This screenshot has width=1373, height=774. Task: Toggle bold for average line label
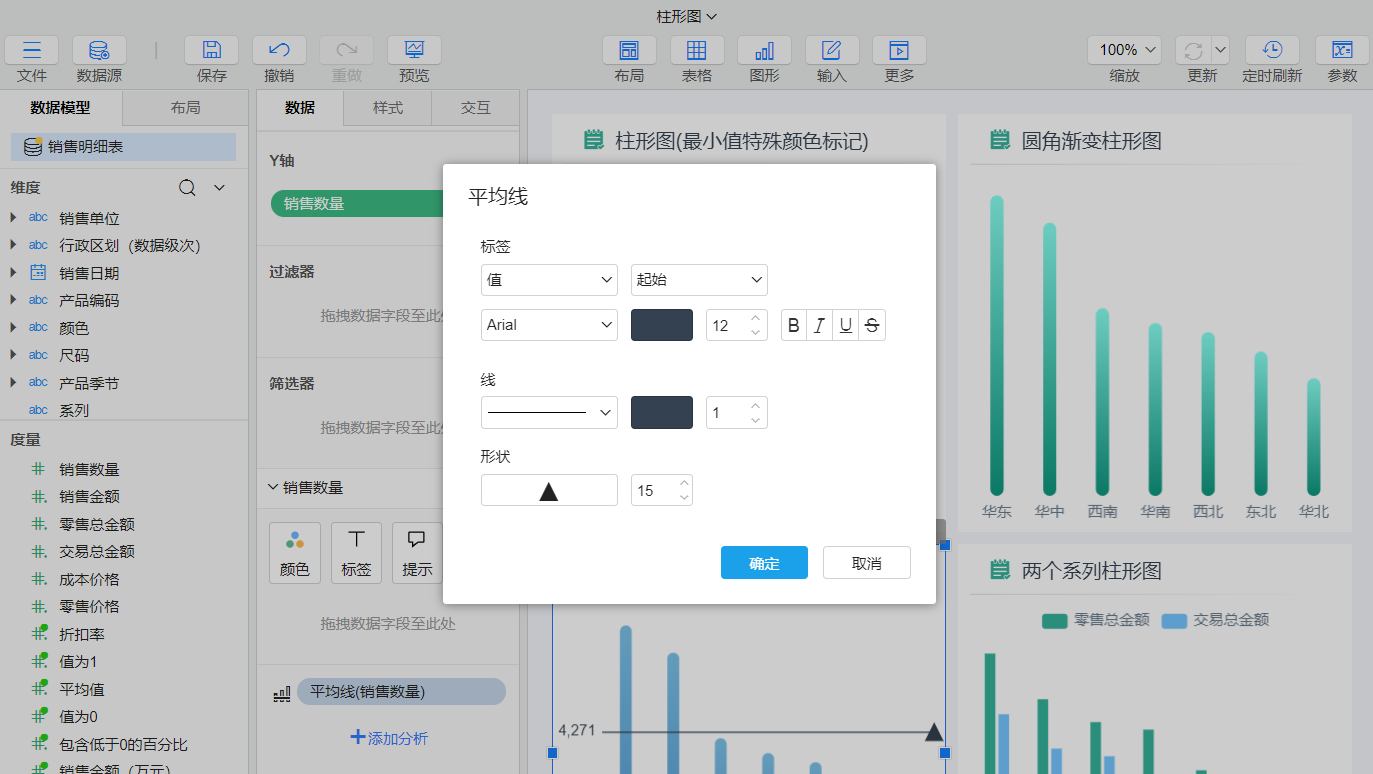pyautogui.click(x=794, y=325)
